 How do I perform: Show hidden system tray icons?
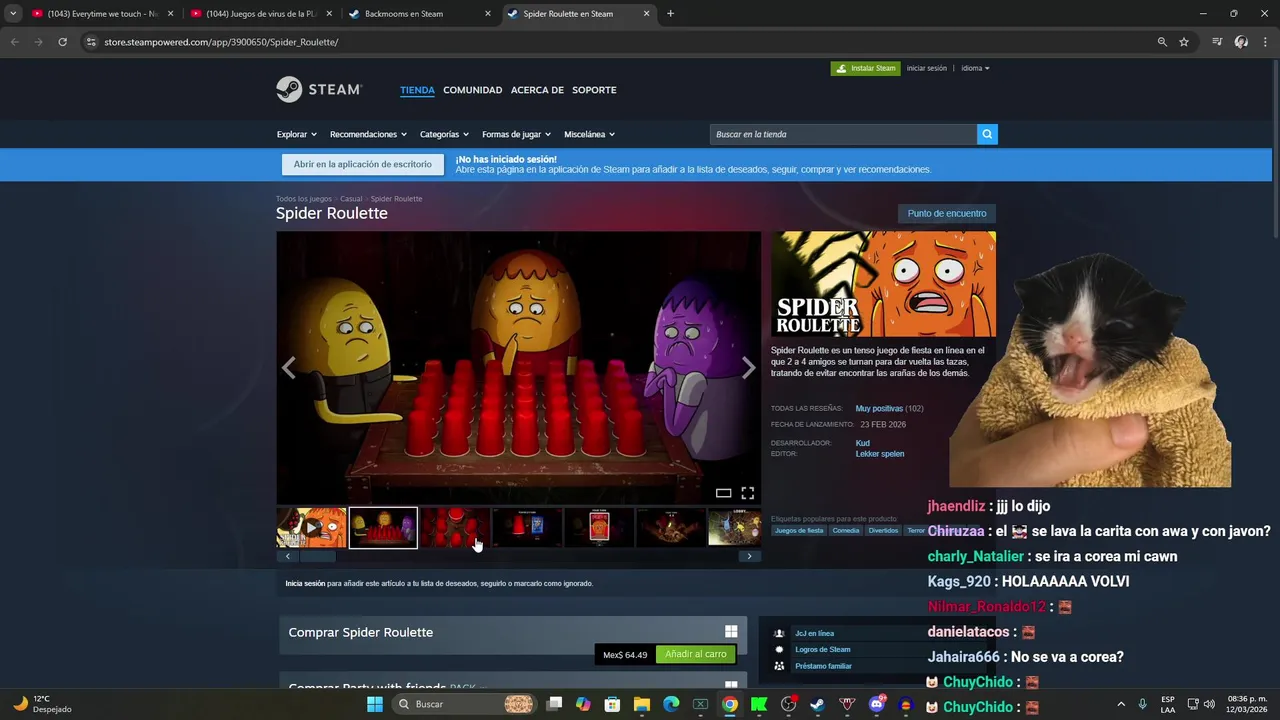[1120, 704]
